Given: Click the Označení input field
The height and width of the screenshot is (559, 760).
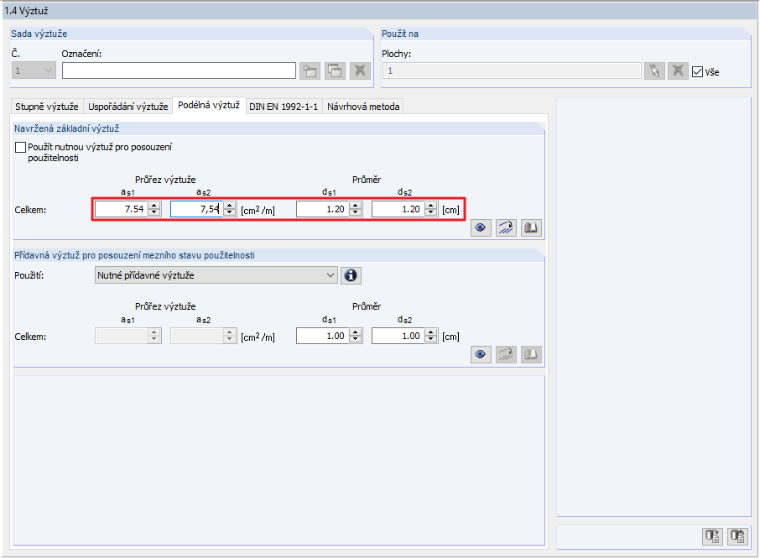Looking at the screenshot, I should [x=179, y=71].
